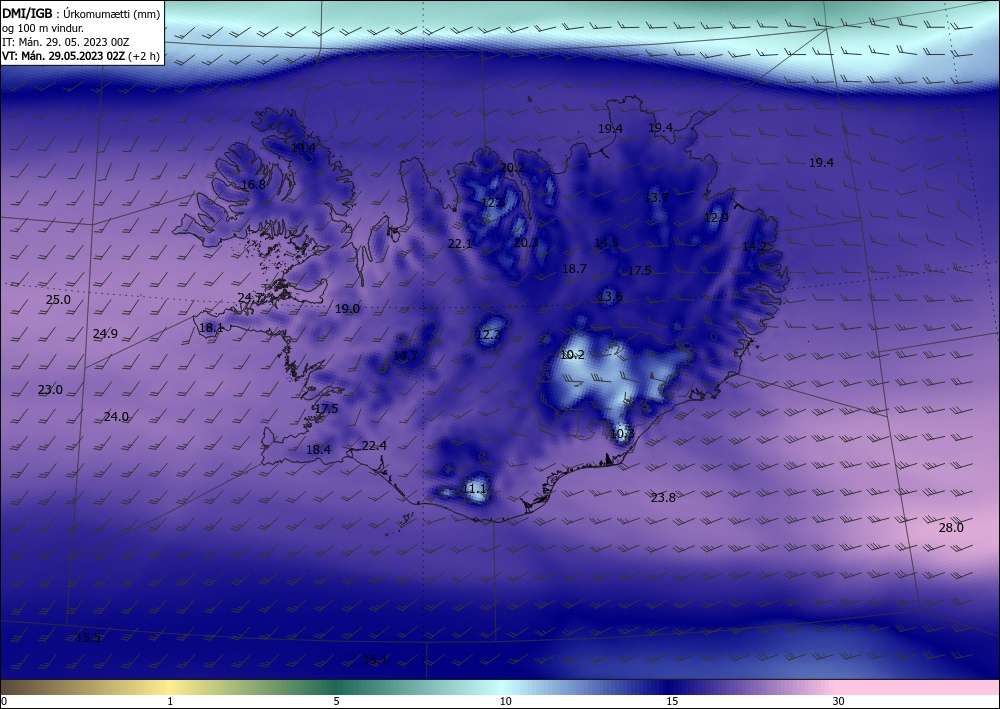Click the 13.7 value in the northeast

tap(656, 198)
